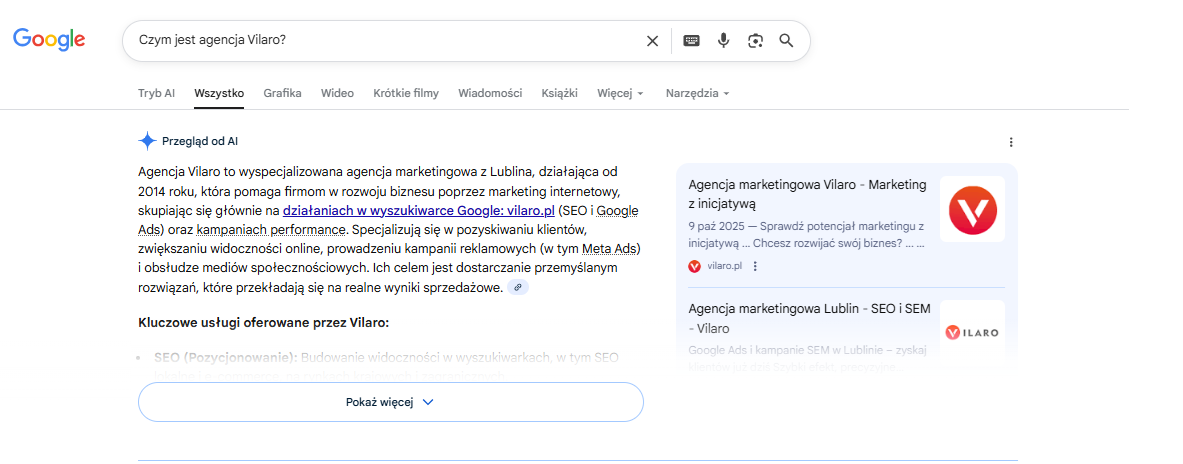Open the VILARO wordmark logo thumbnail
Viewport: 1183px width, 464px height.
(972, 332)
